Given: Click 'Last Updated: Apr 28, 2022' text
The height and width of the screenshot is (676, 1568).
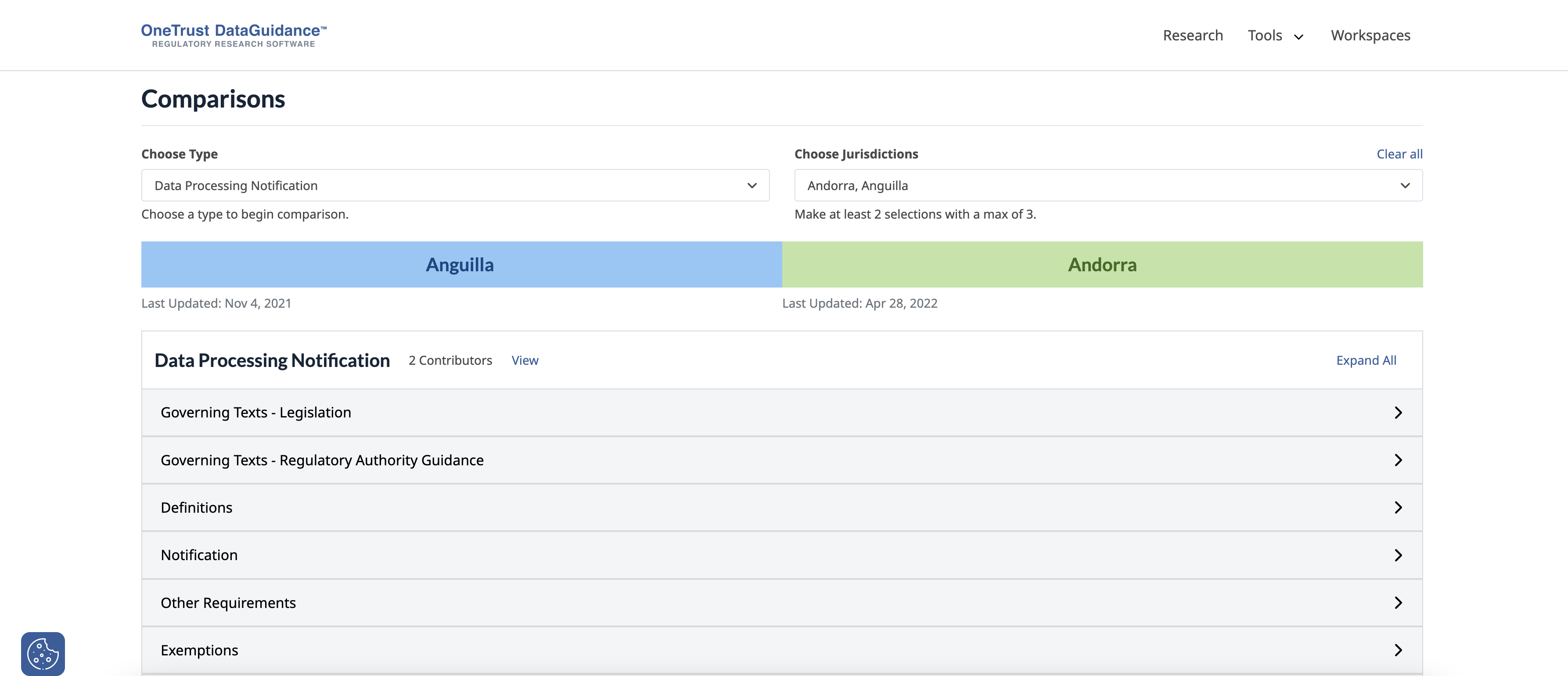Looking at the screenshot, I should (x=860, y=303).
